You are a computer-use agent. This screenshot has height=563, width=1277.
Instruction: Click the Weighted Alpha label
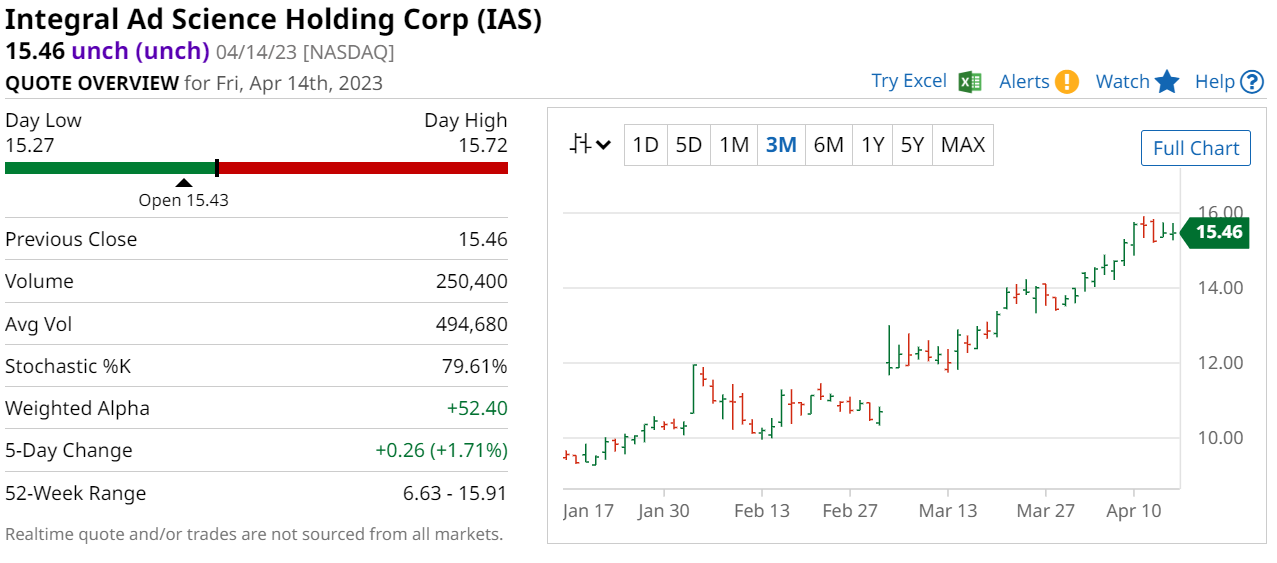(77, 408)
